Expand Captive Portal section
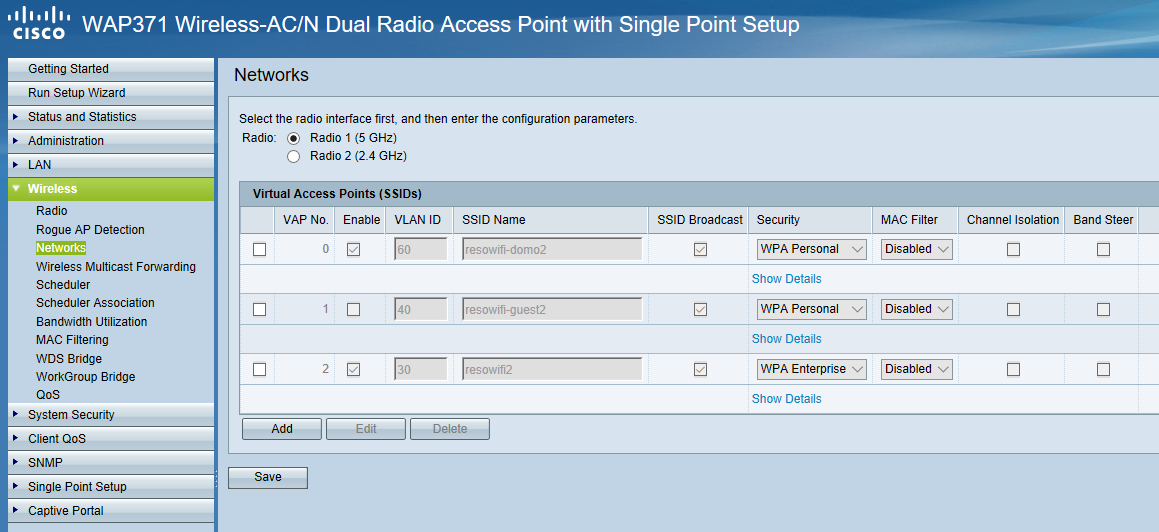The image size is (1159, 532). tap(111, 511)
